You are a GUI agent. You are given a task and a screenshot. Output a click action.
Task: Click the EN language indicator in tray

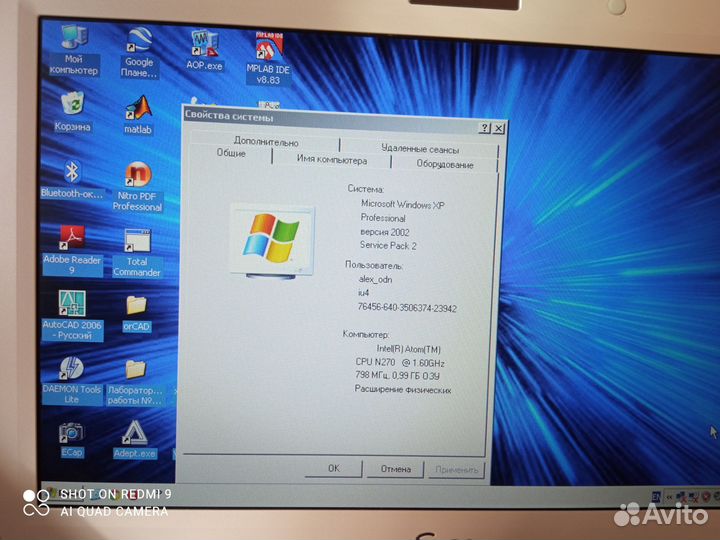point(657,496)
